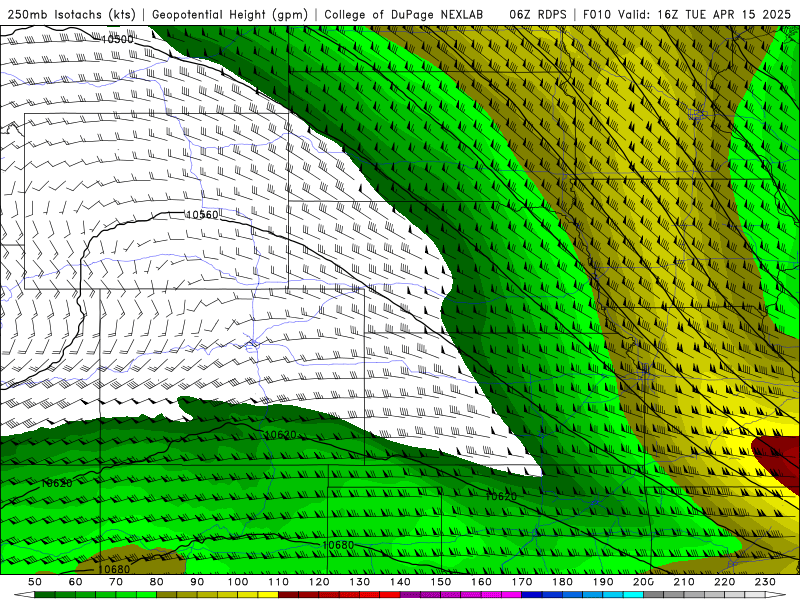Click the 160 value on the color scale
This screenshot has width=800, height=600.
(x=481, y=582)
